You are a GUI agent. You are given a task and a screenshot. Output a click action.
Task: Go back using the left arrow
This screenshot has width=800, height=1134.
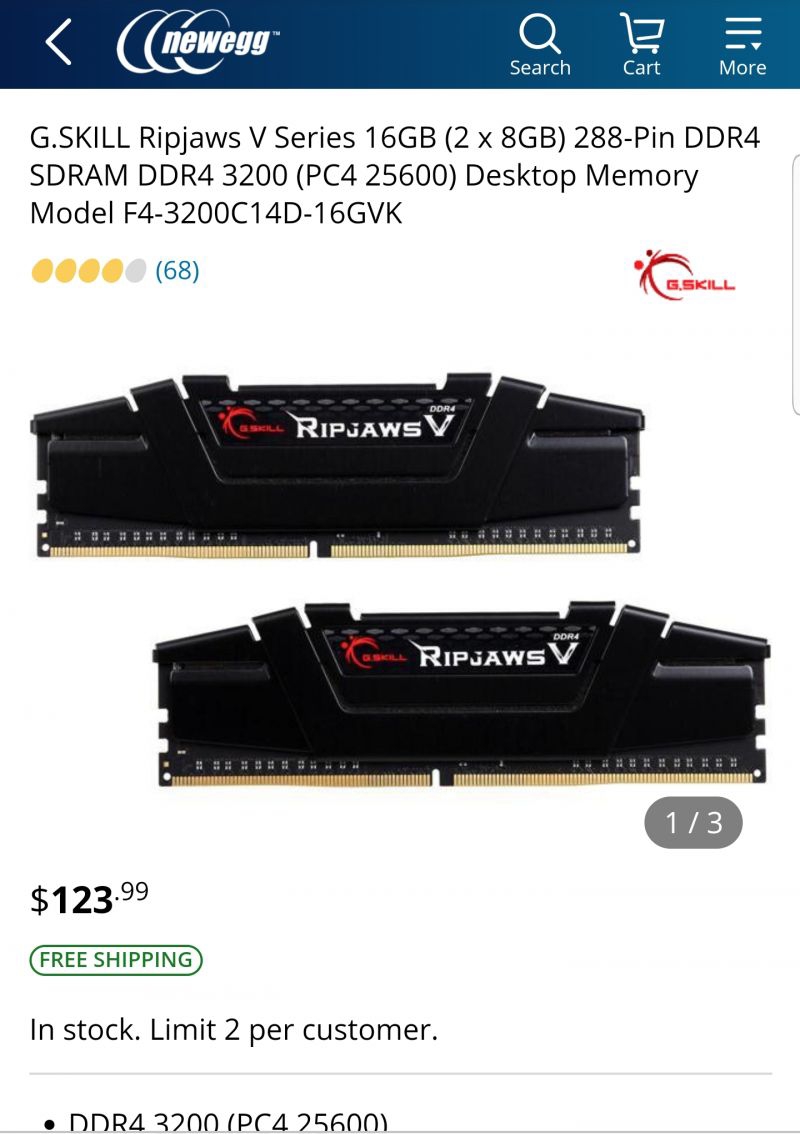point(59,43)
